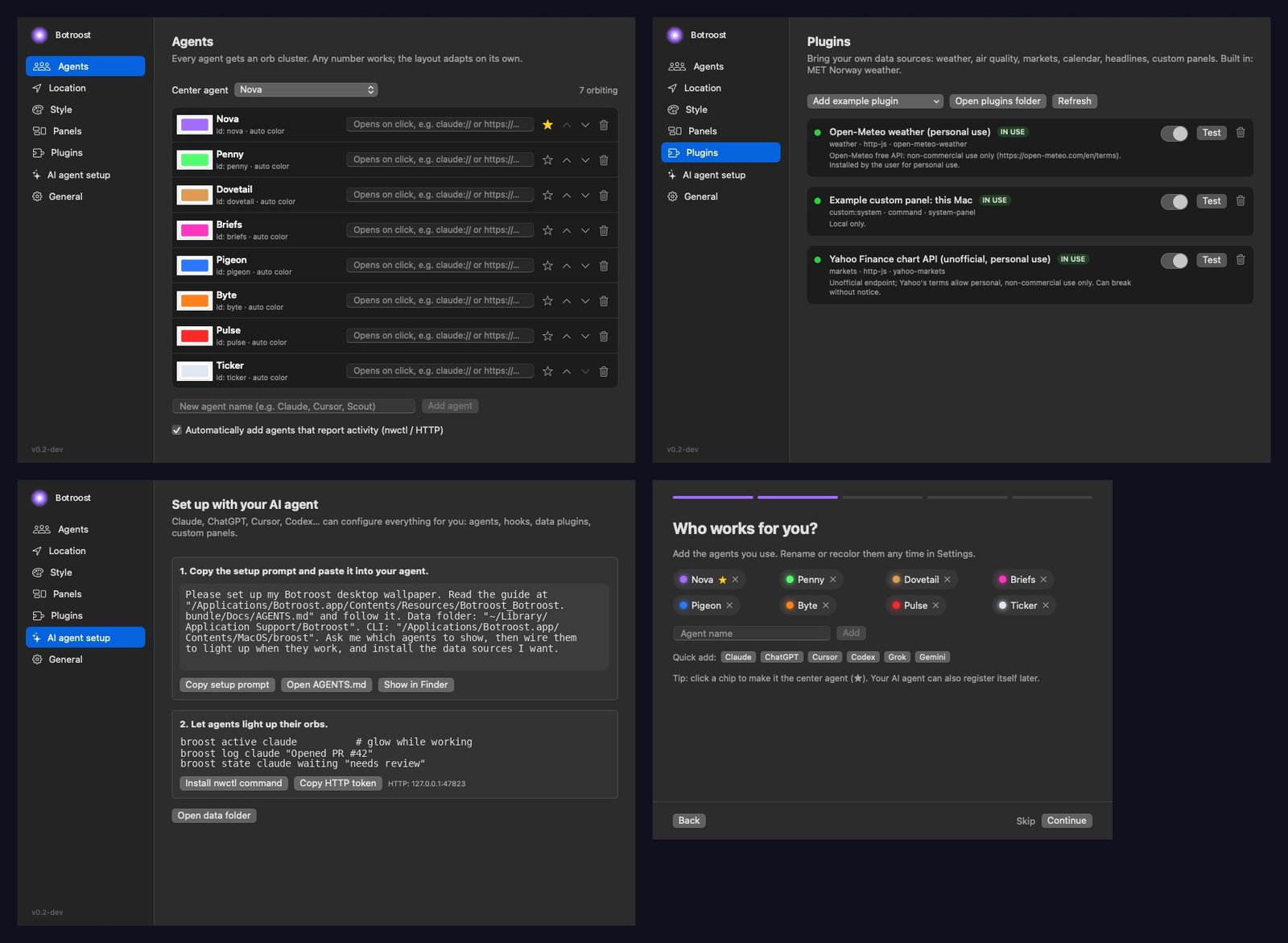Uncheck automatically add agents that report activity
The width and height of the screenshot is (1288, 943).
[177, 430]
